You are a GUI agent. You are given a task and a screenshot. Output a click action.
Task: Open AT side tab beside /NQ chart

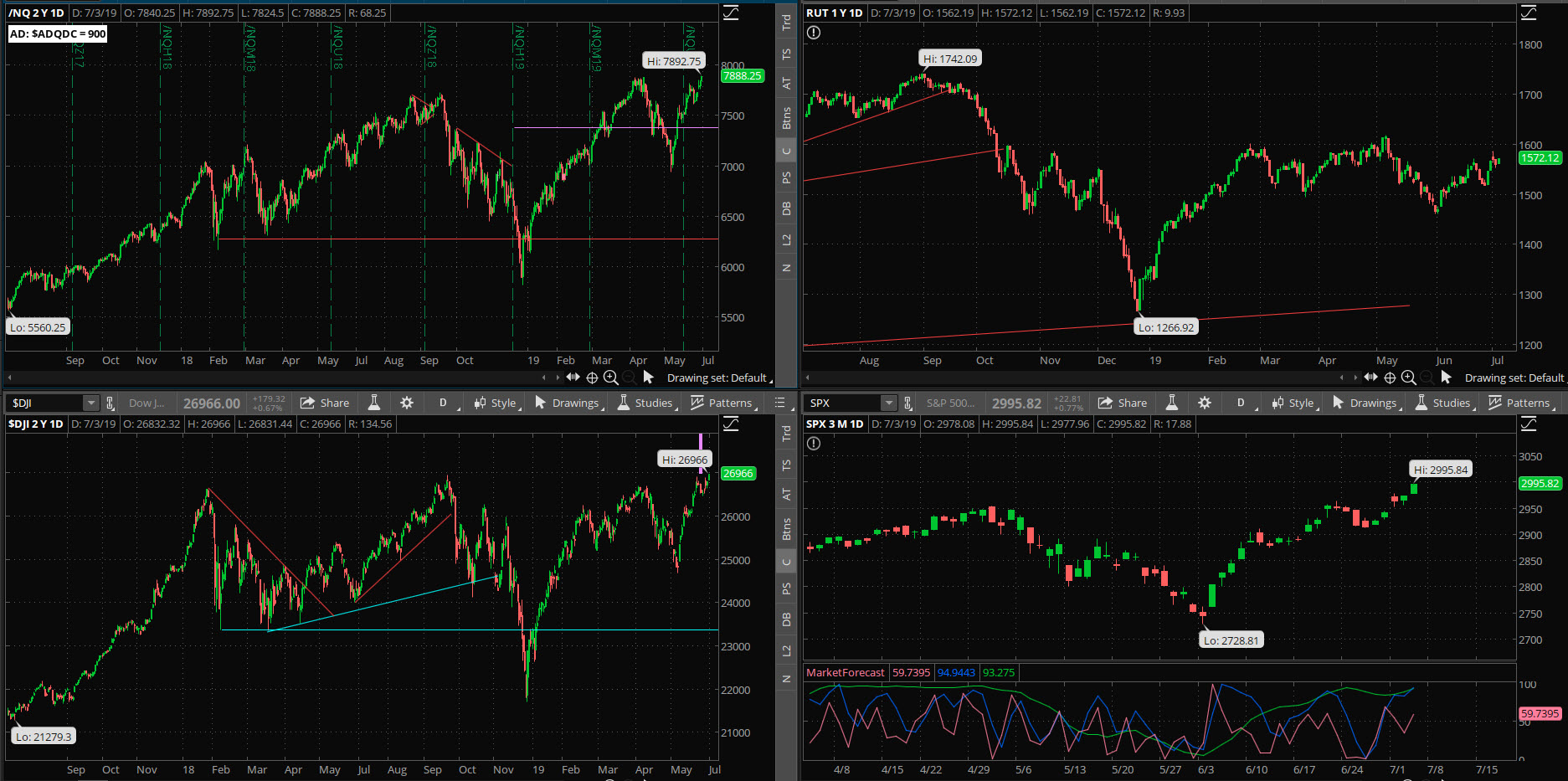pos(786,84)
